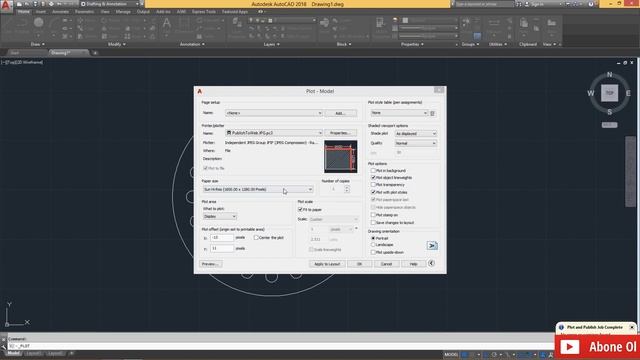This screenshot has width=640, height=360.
Task: Open the Plot style table dropdown
Action: [399, 113]
